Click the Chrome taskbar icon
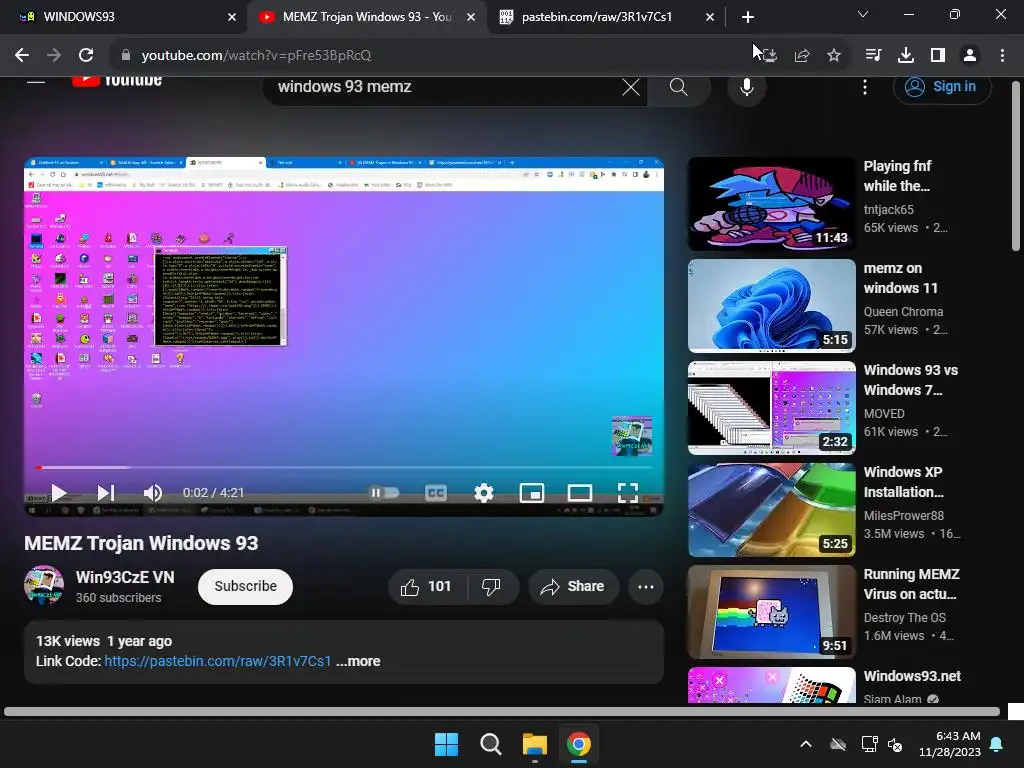 [x=579, y=744]
